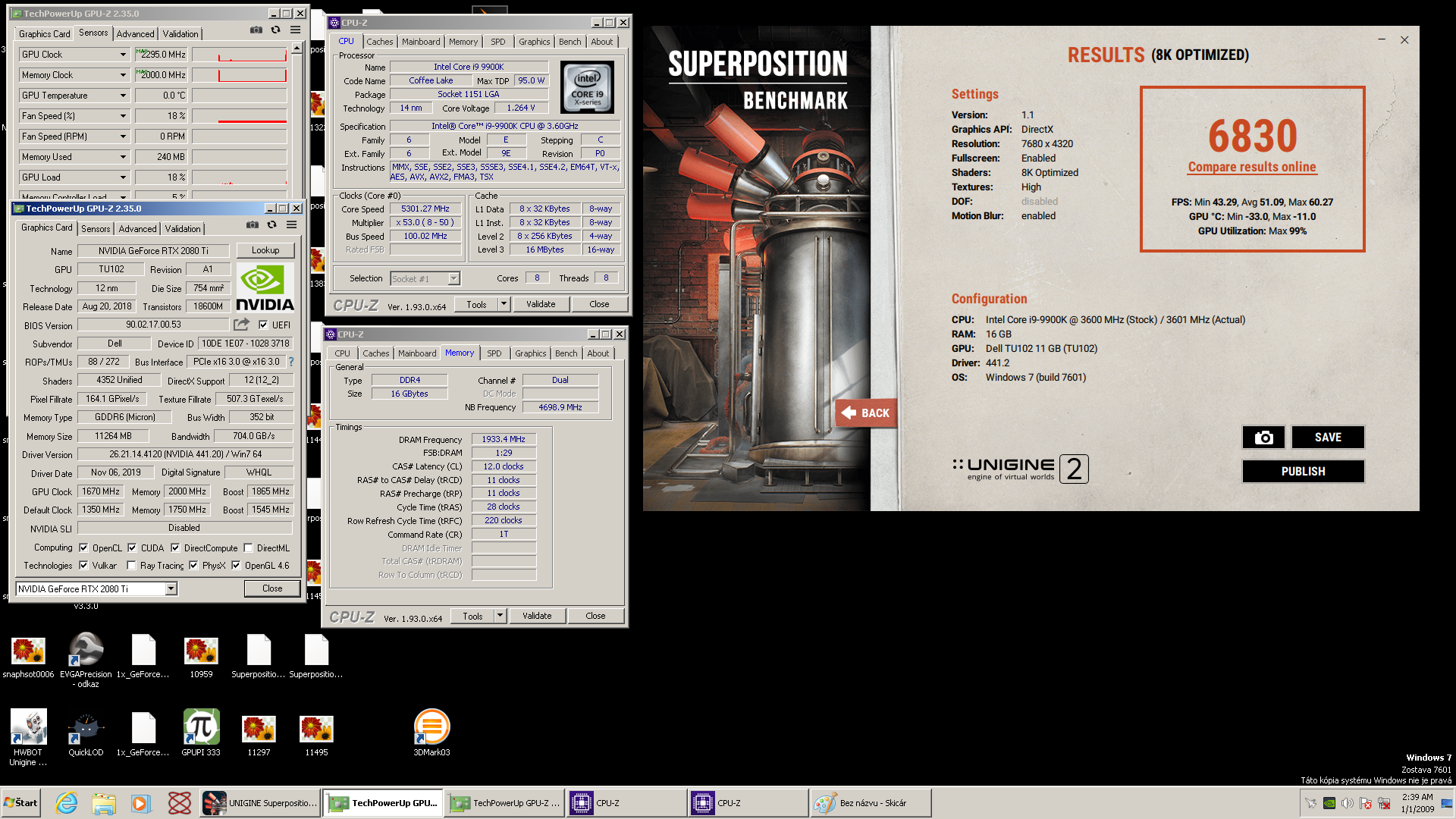Open the 10959 desktop image file
Viewport: 1456px width, 819px height.
click(x=201, y=657)
